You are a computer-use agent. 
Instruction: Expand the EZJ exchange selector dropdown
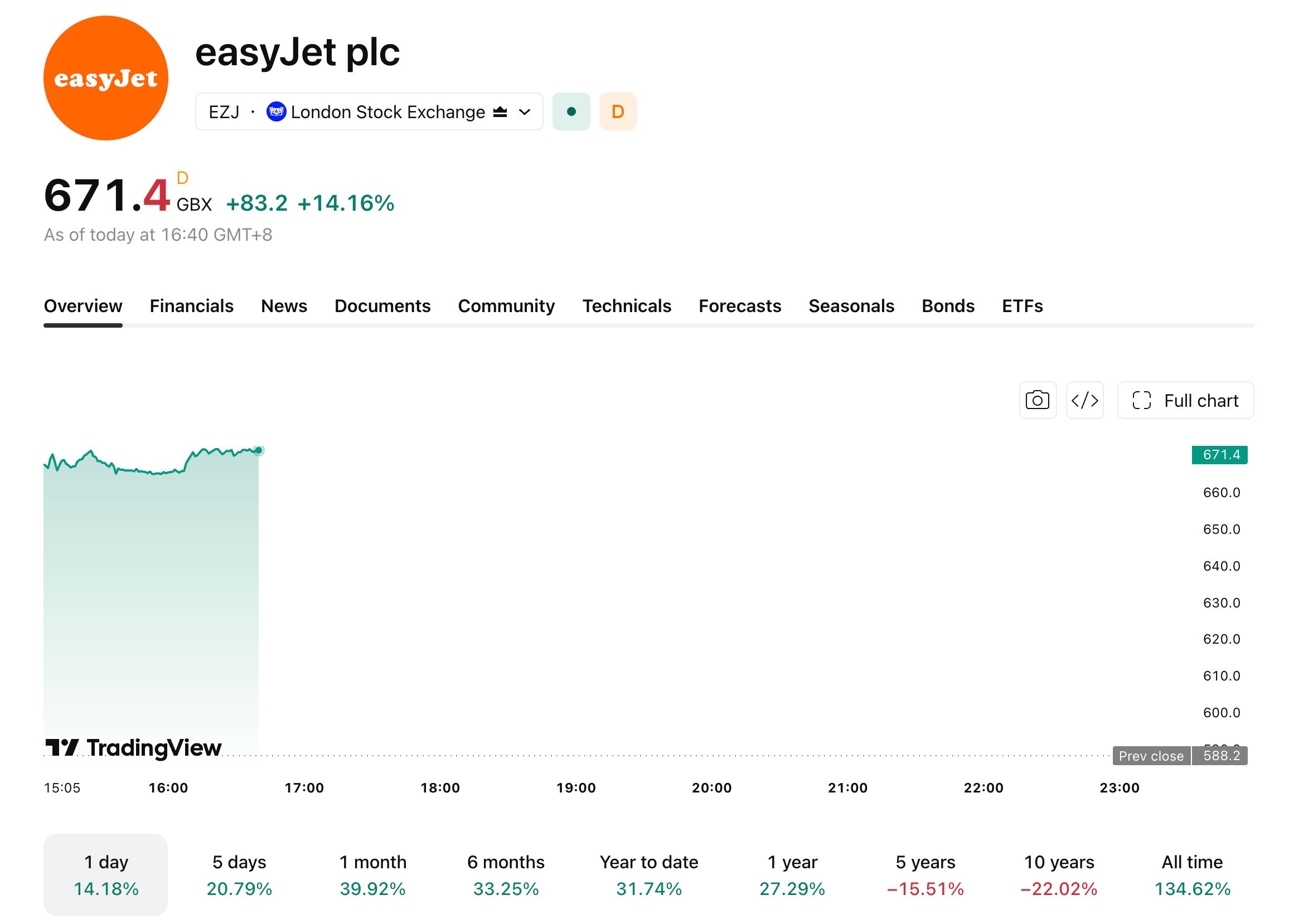[369, 111]
